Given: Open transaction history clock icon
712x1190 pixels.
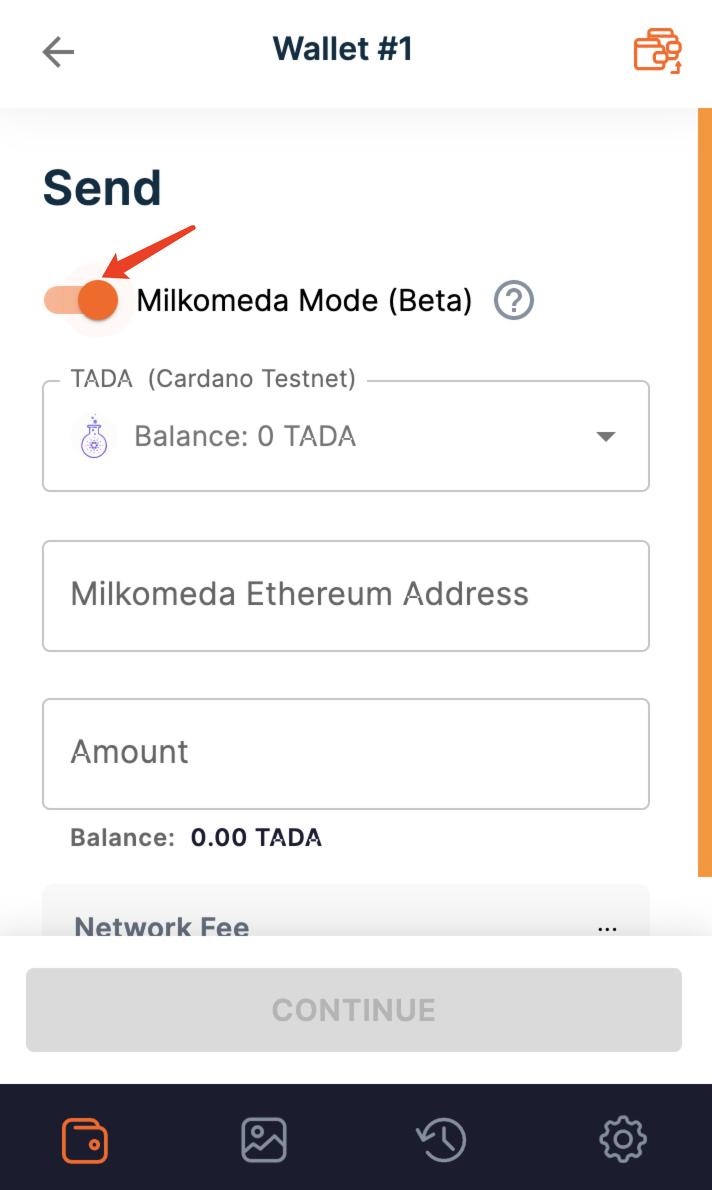Looking at the screenshot, I should [x=442, y=1139].
